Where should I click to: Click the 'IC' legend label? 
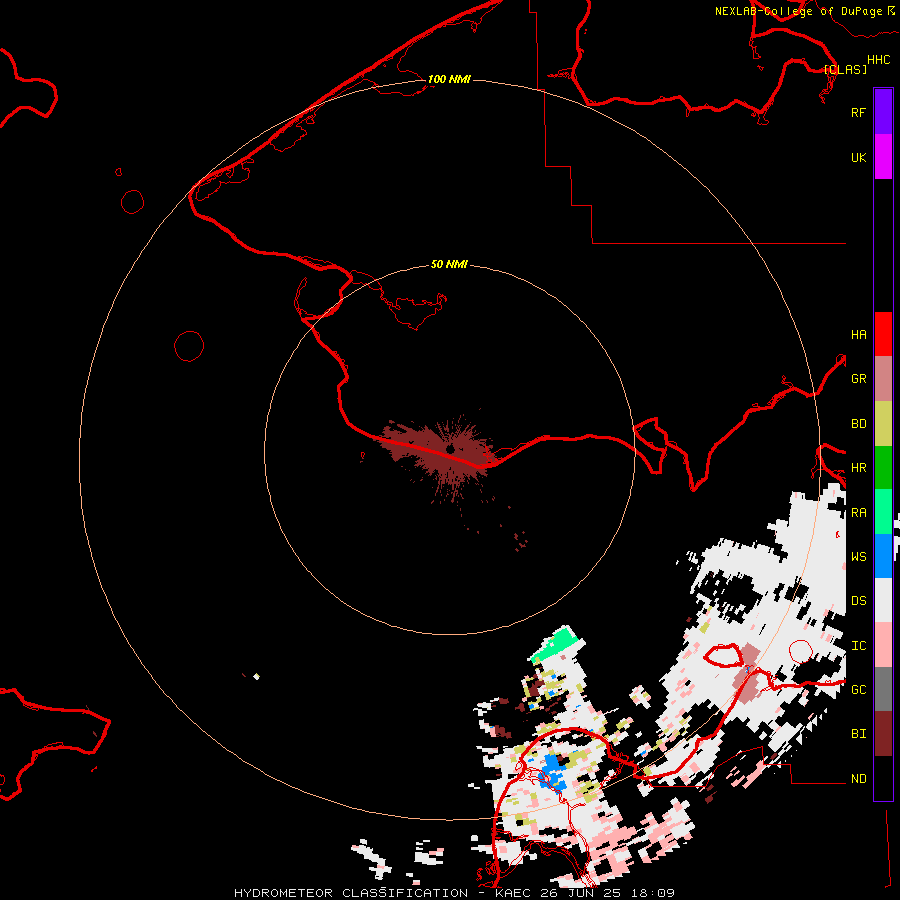[x=858, y=646]
